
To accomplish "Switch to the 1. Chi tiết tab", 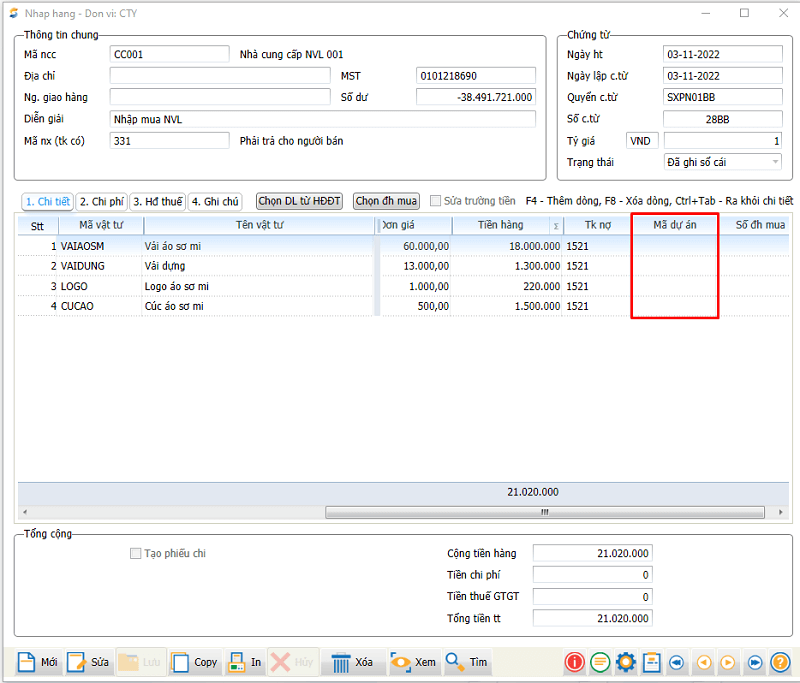I will [x=47, y=201].
